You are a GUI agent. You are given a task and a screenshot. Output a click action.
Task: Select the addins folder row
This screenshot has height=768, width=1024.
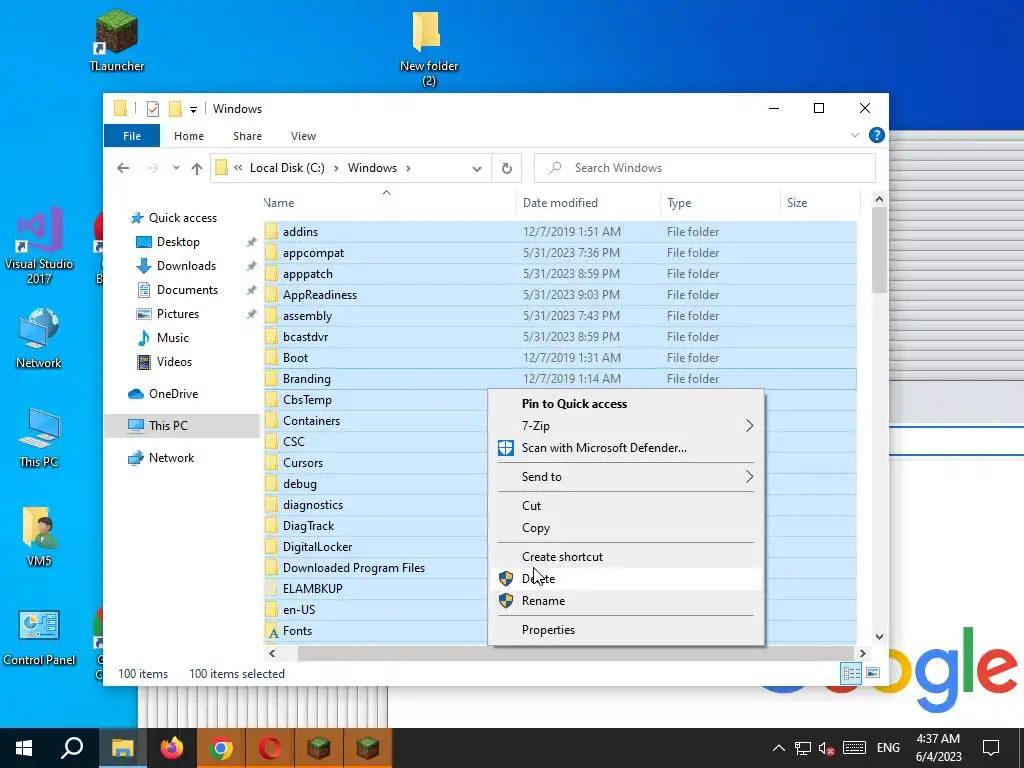560,232
